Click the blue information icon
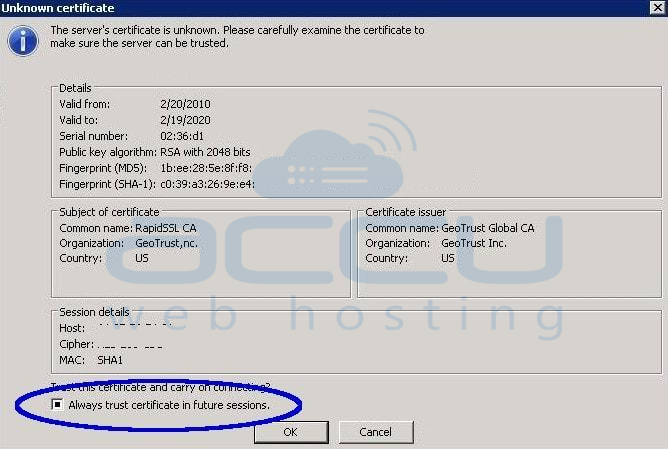 pos(23,41)
